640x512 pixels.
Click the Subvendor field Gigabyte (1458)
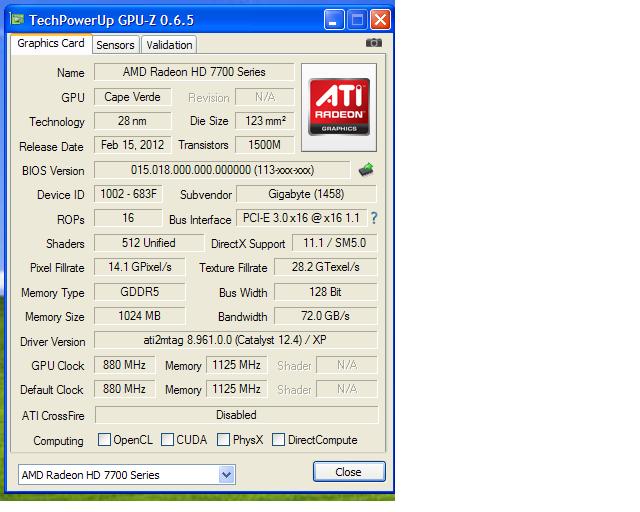[306, 194]
